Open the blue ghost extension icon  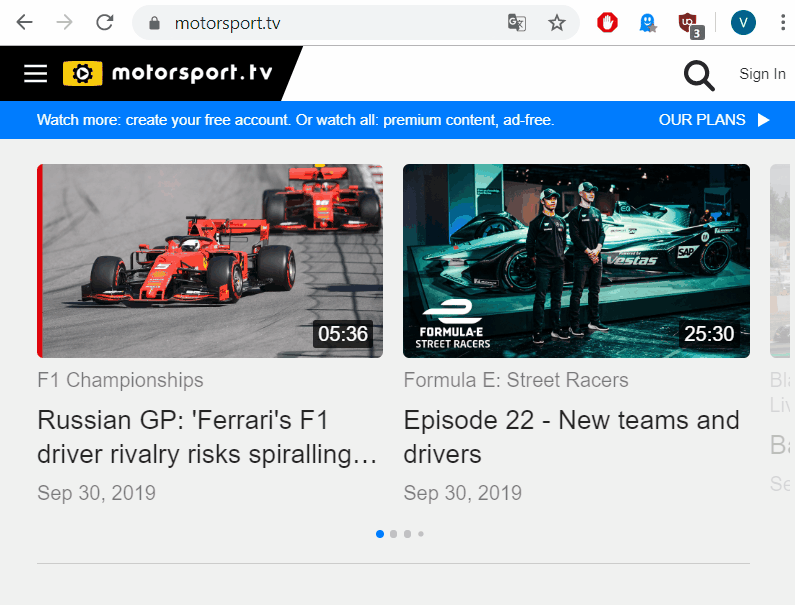point(647,23)
